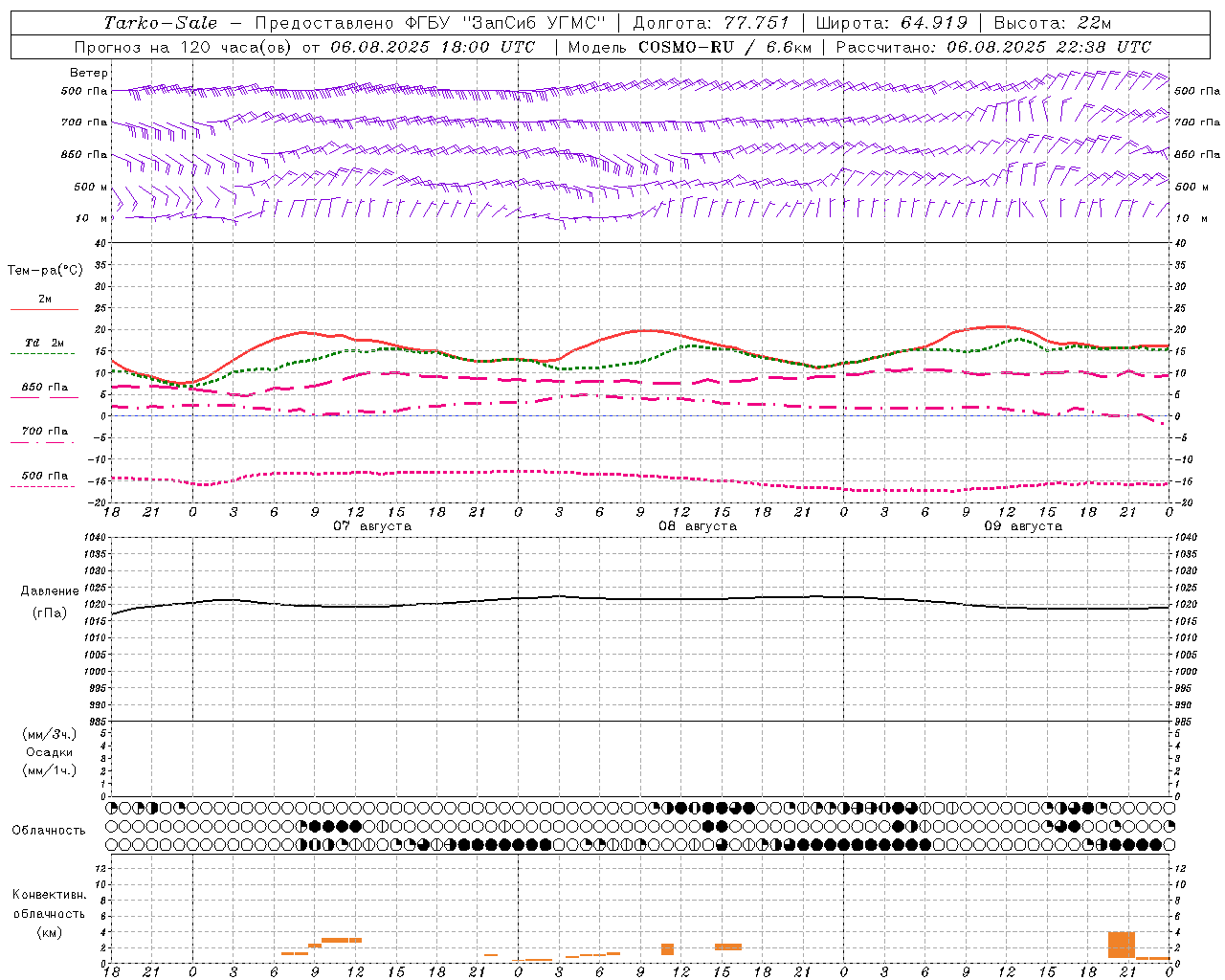This screenshot has width=1225, height=980.
Task: Click the (км) convective cloud unit label
Action: [49, 932]
